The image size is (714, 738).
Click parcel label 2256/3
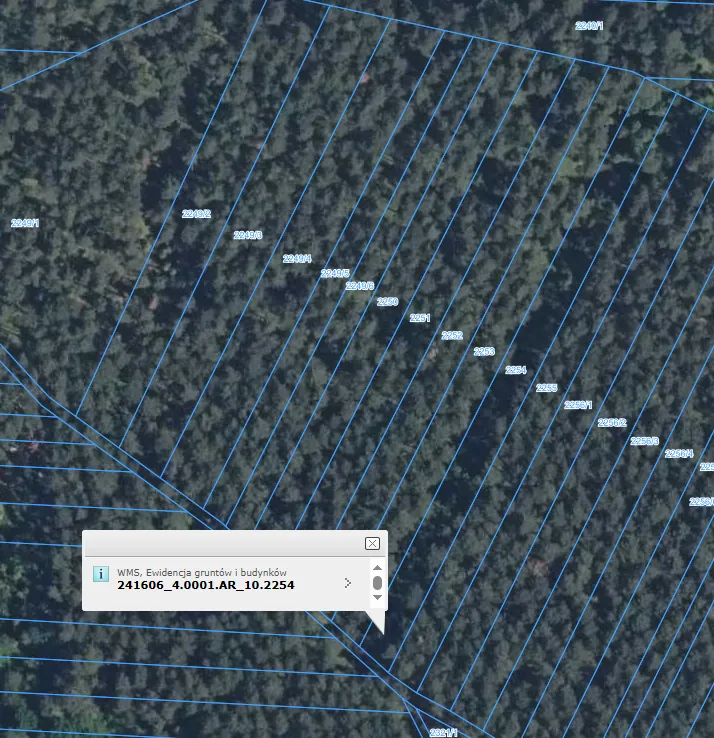[x=644, y=441]
